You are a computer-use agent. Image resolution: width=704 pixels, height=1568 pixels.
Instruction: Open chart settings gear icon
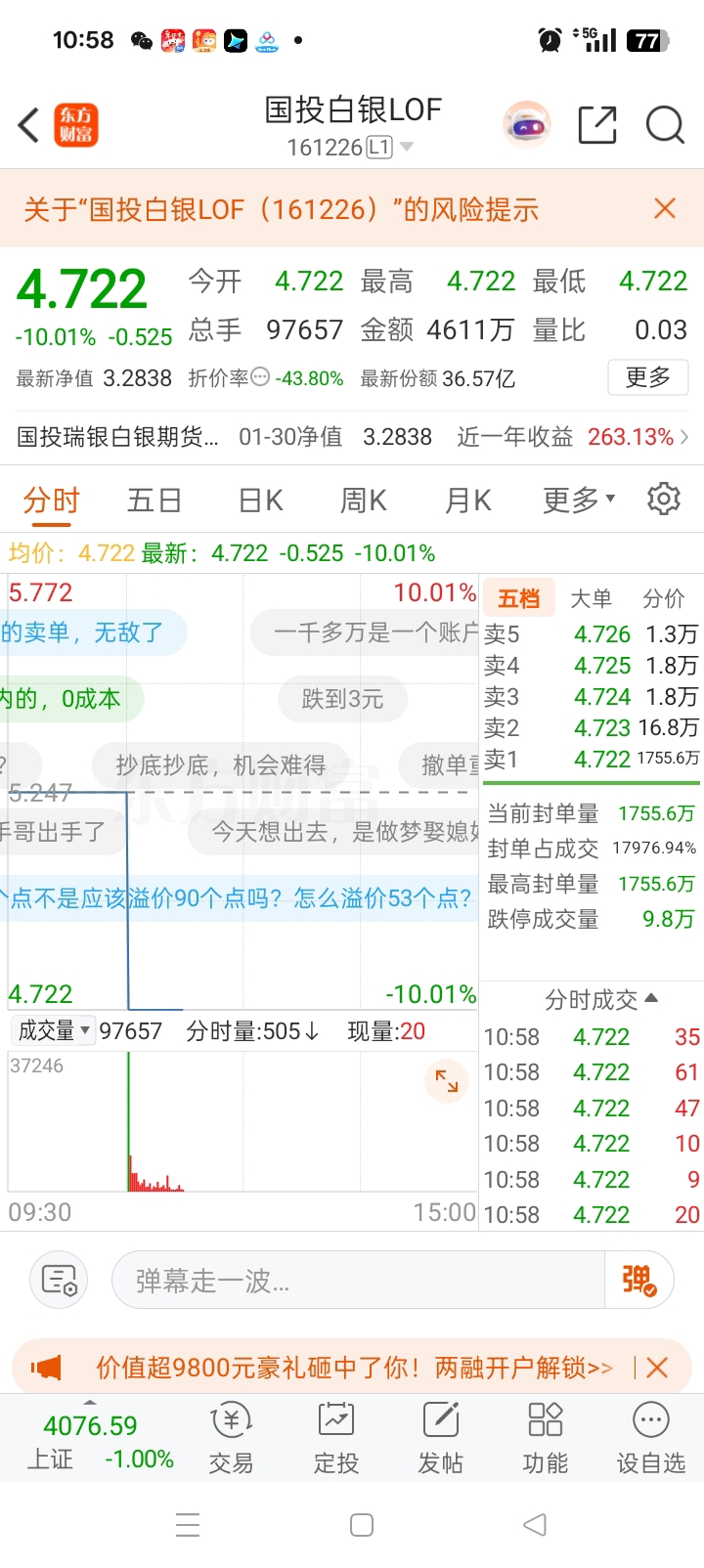coord(664,499)
